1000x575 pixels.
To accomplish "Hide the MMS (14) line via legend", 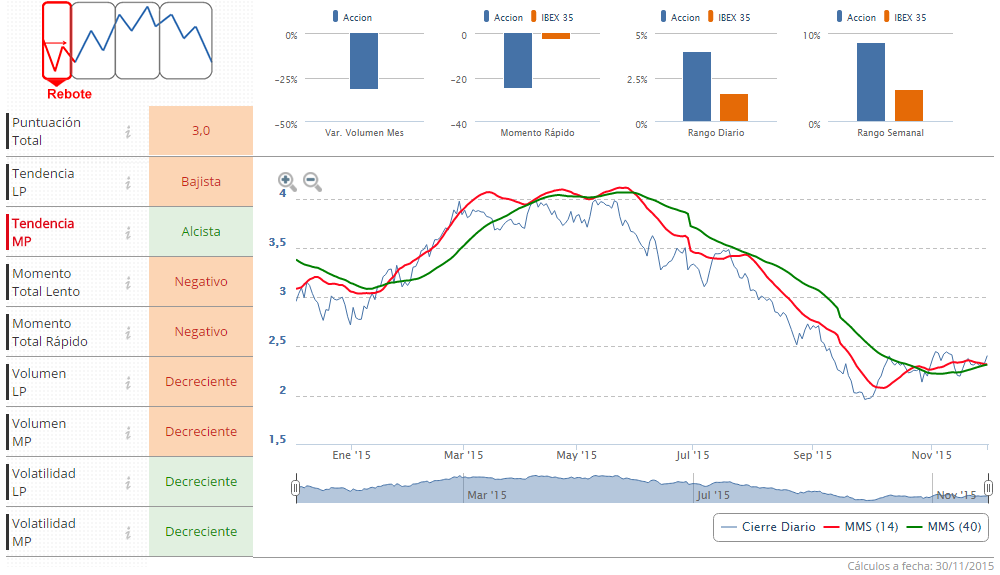I will [863, 527].
